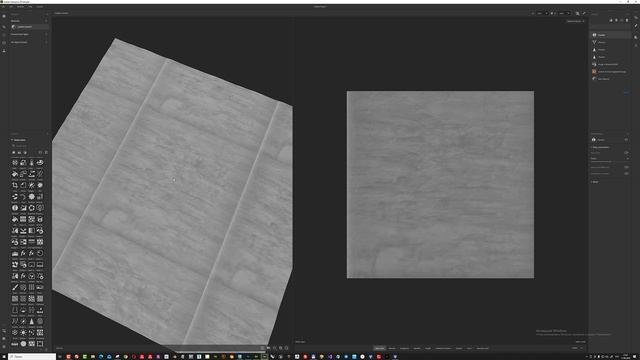
Task: Expand the collapsed section at bottom of properties
Action: (x=591, y=182)
